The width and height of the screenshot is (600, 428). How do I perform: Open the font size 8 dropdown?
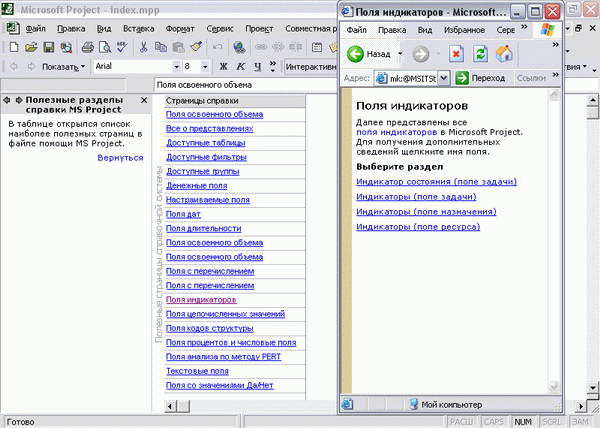(x=205, y=67)
